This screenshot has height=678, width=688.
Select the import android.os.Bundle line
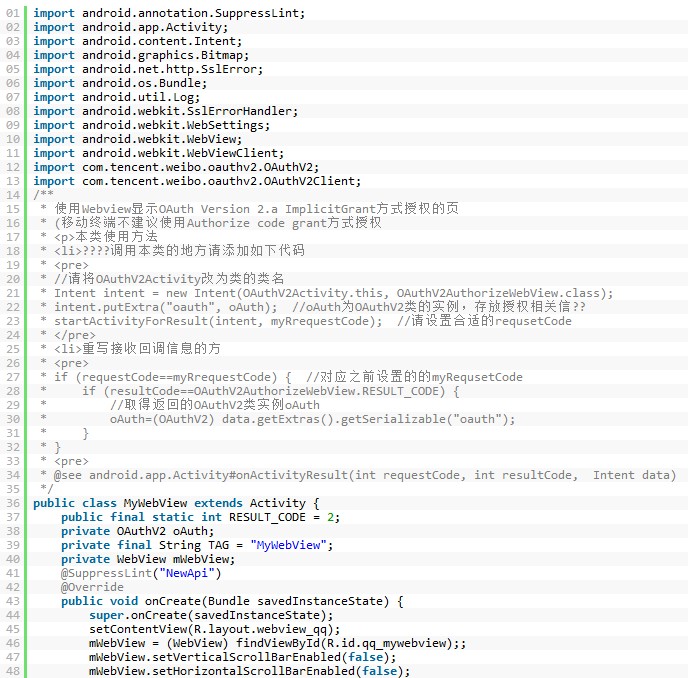click(x=120, y=83)
